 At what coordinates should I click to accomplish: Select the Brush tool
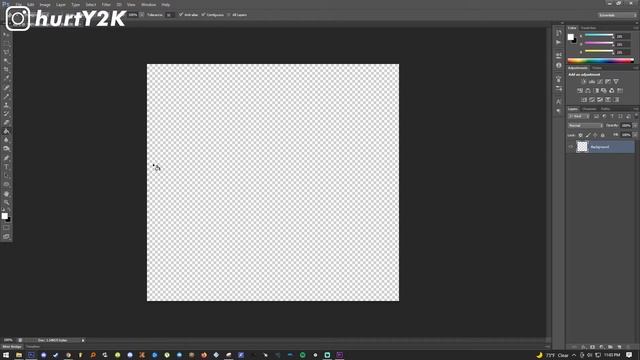6,96
